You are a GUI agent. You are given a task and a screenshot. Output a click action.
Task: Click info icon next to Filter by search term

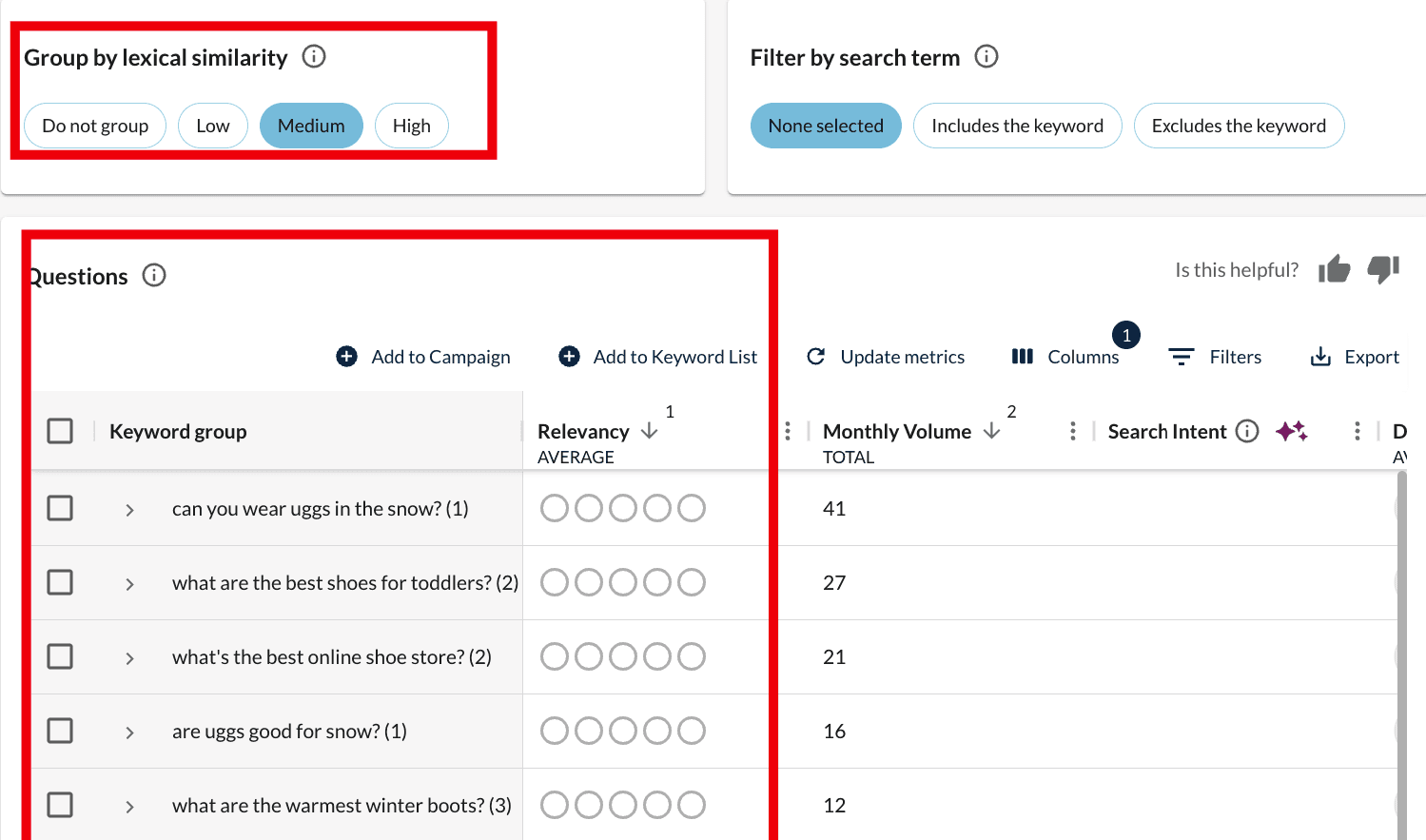tap(986, 57)
